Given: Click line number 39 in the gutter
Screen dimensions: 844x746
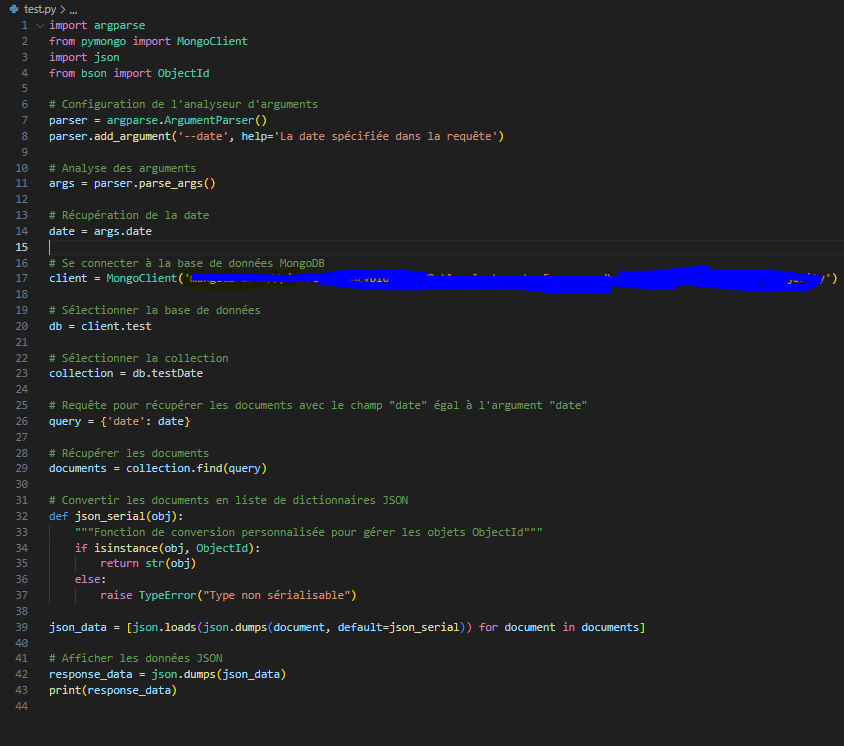Looking at the screenshot, I should pyautogui.click(x=21, y=627).
